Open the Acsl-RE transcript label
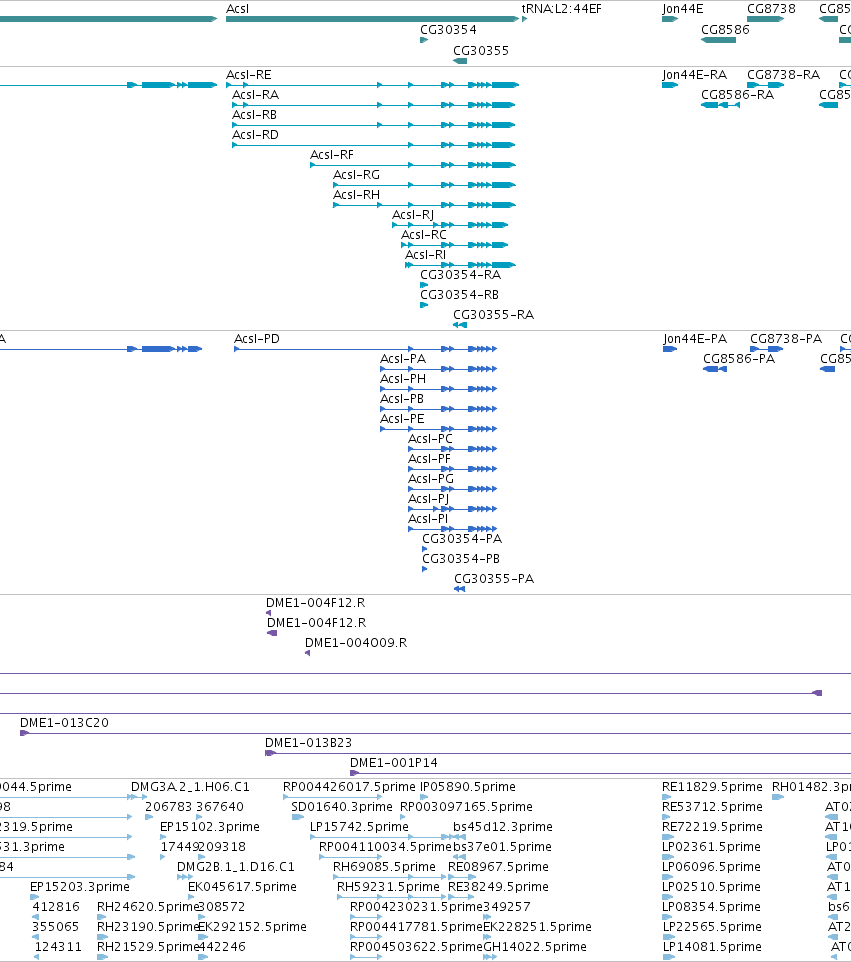 pyautogui.click(x=248, y=75)
